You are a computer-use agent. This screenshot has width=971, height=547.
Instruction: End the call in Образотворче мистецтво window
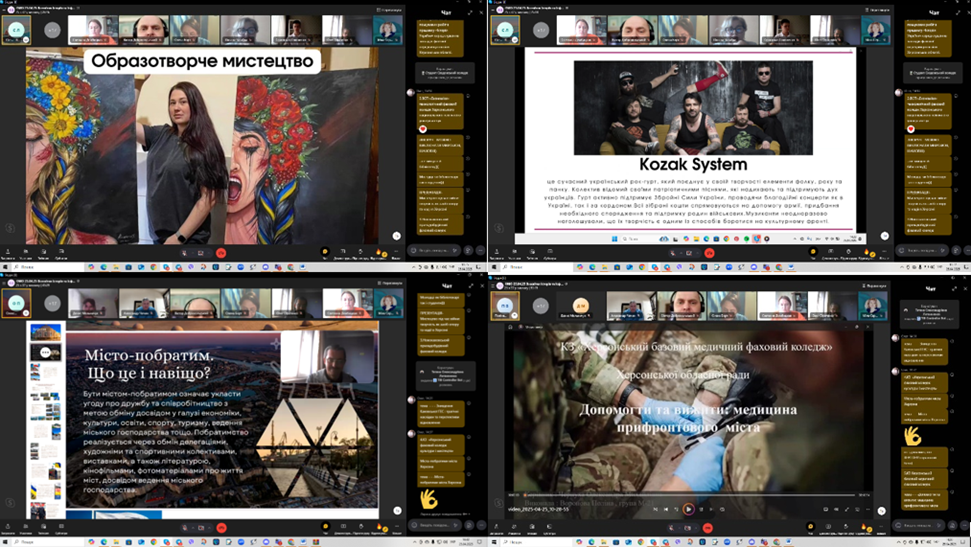tap(221, 253)
